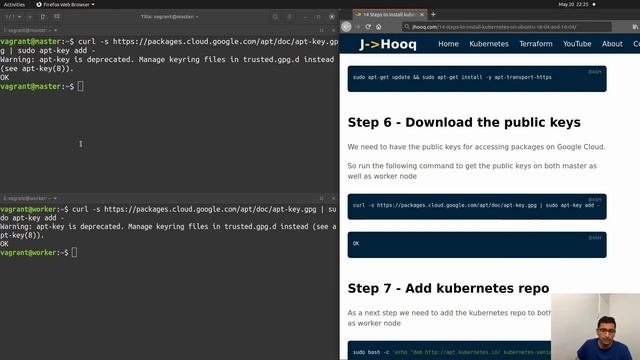
Task: Open the vagrant@master terminal title dropdown
Action: [30, 30]
